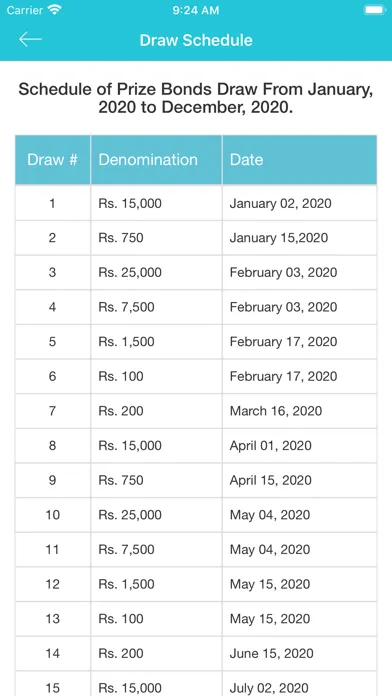
Task: Tap the Denomination column header
Action: pyautogui.click(x=156, y=160)
